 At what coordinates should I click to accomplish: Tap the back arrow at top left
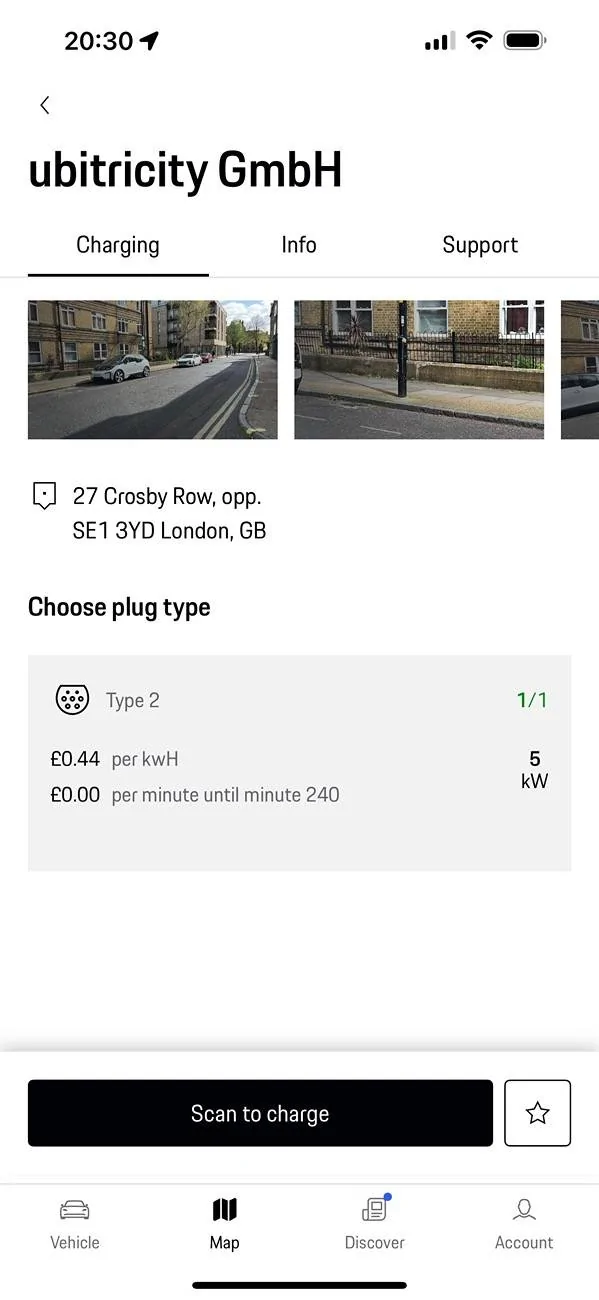coord(44,104)
